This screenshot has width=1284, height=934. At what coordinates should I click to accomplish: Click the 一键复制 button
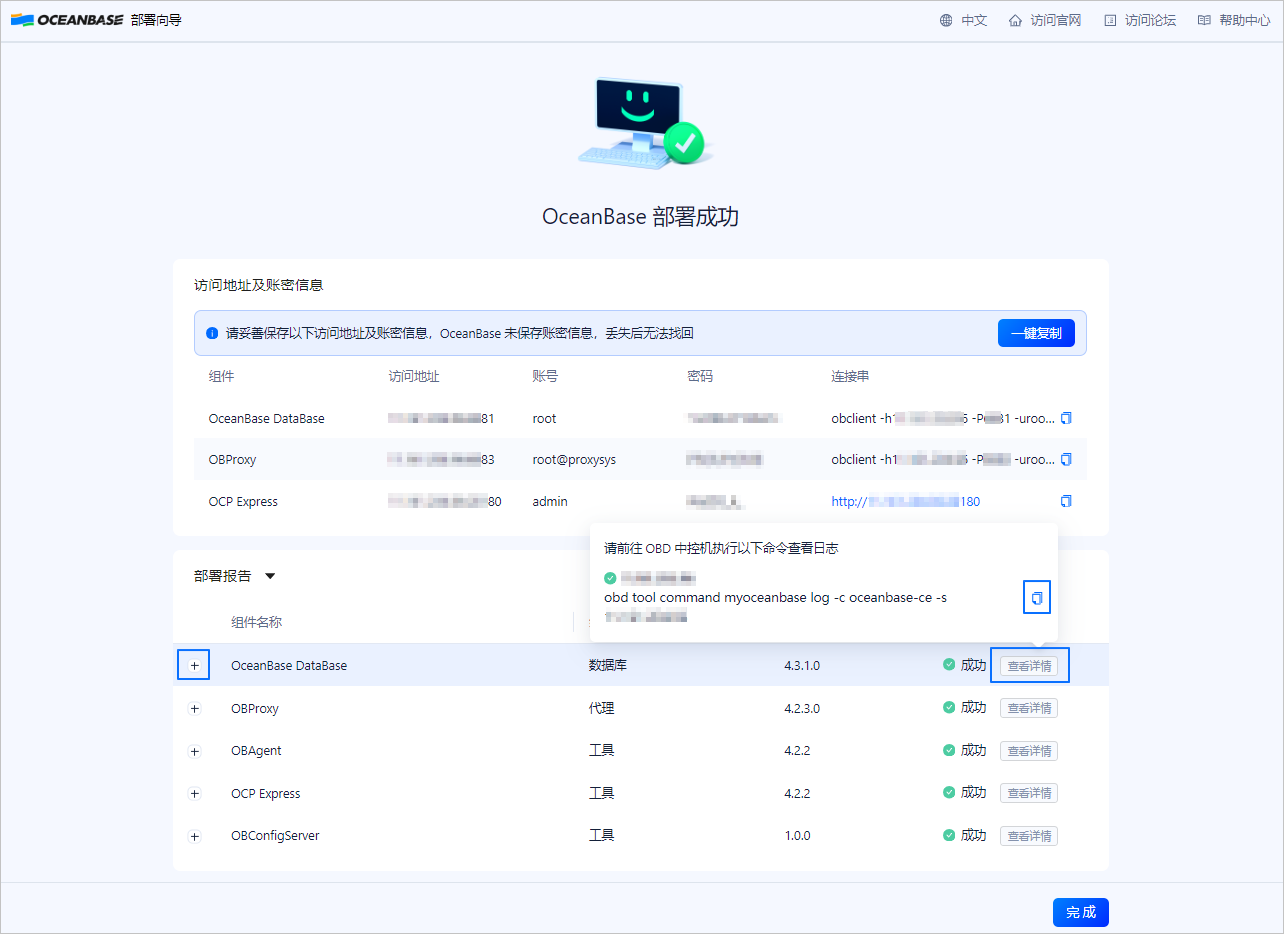pyautogui.click(x=1036, y=332)
